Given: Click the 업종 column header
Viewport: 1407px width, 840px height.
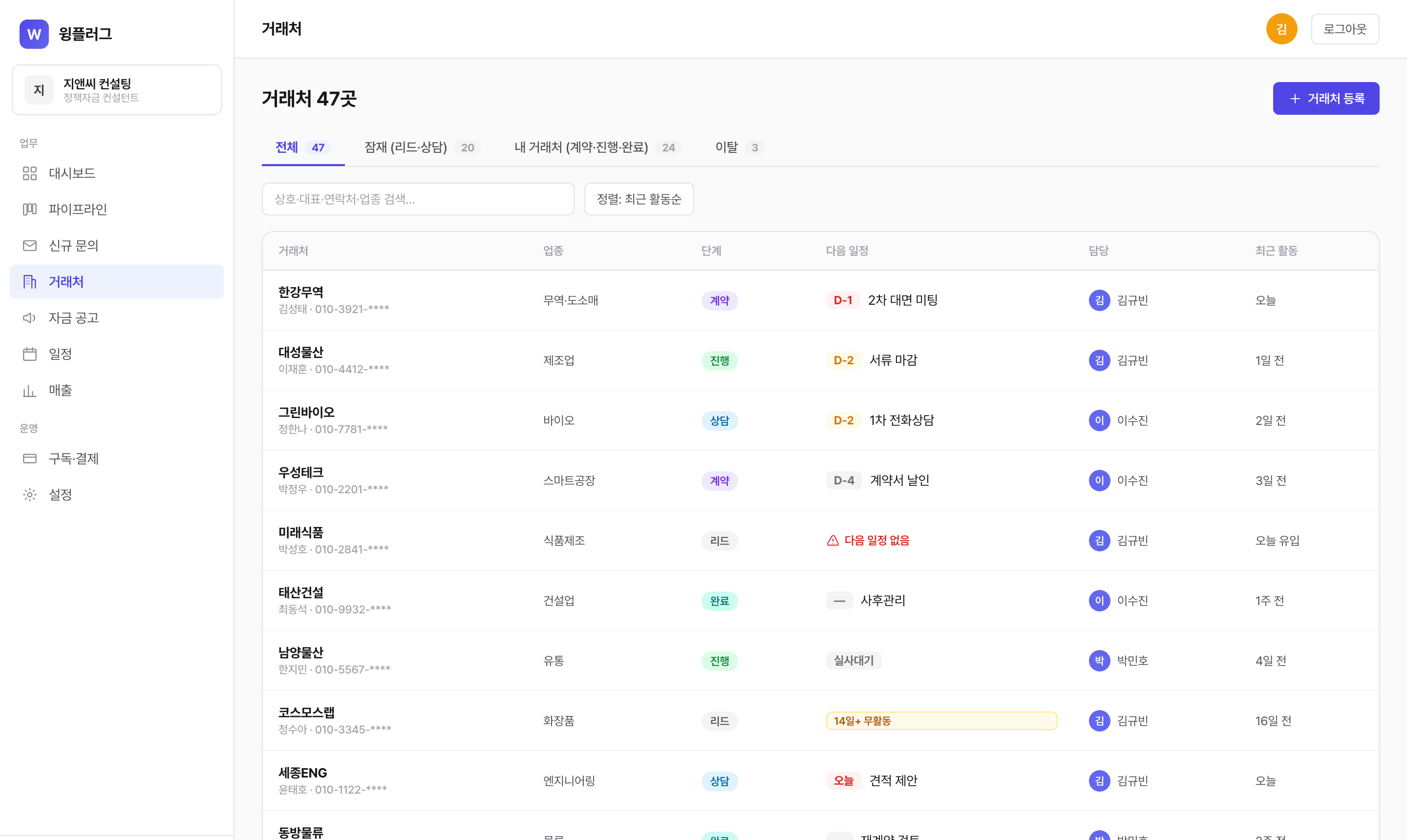Looking at the screenshot, I should 553,251.
